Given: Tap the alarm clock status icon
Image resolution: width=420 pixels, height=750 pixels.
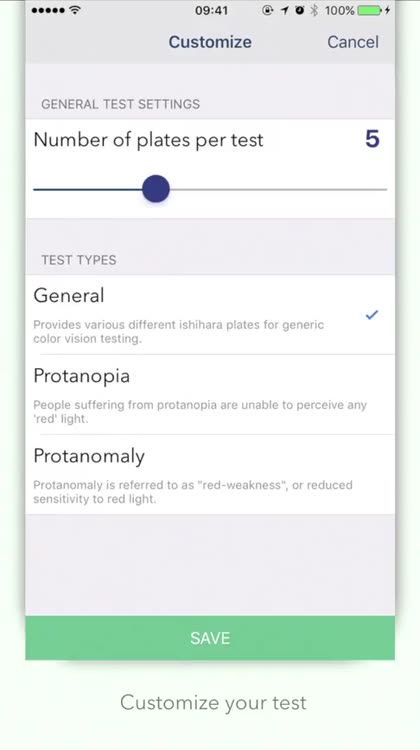Looking at the screenshot, I should (299, 10).
